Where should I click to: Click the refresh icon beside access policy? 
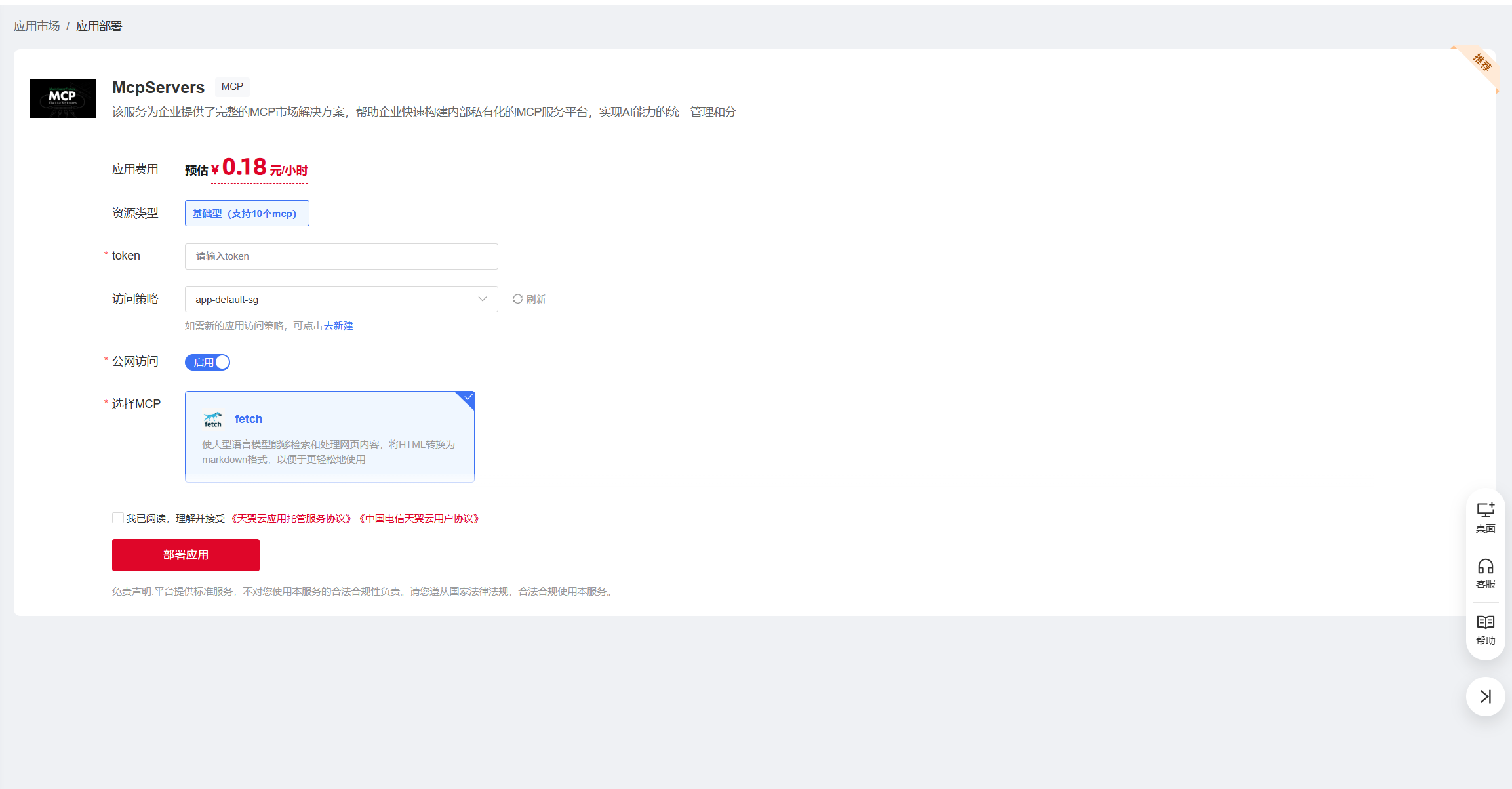tap(518, 299)
